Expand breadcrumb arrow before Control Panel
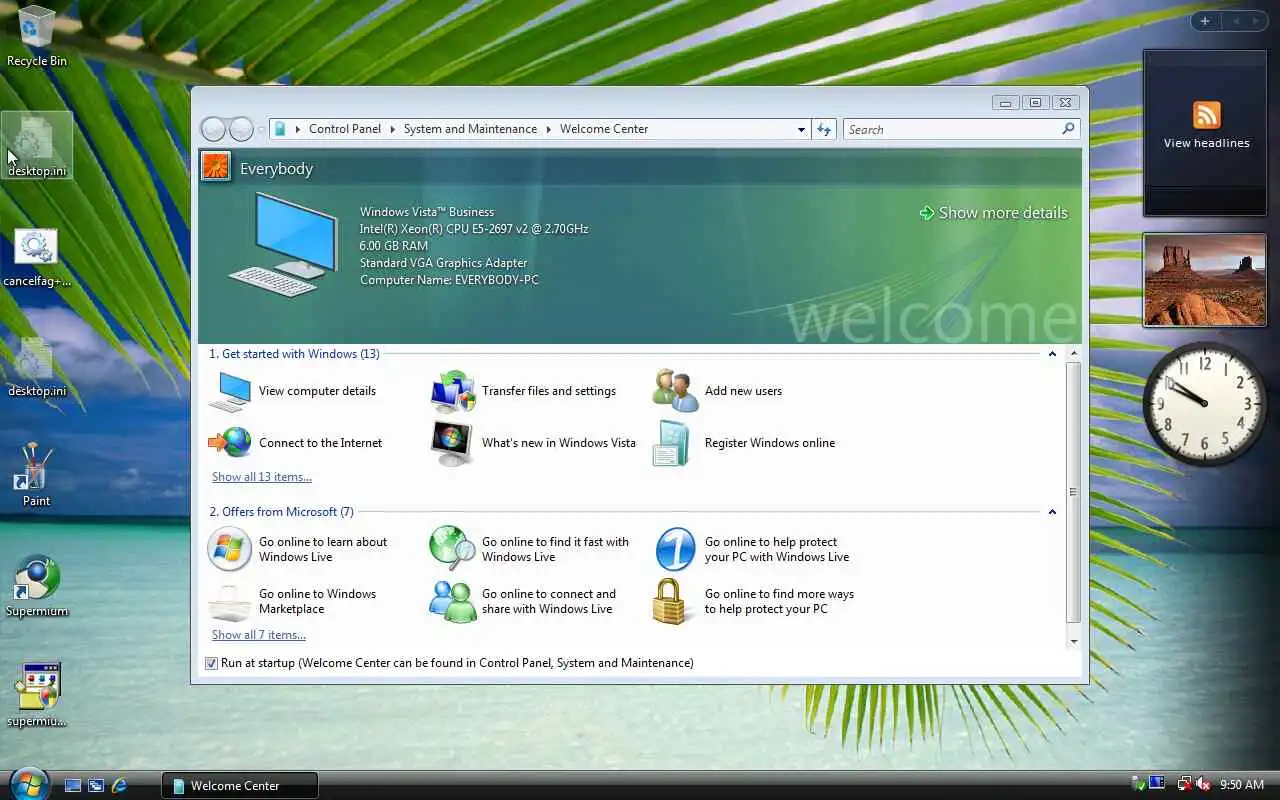Viewport: 1280px width, 800px height. click(297, 129)
